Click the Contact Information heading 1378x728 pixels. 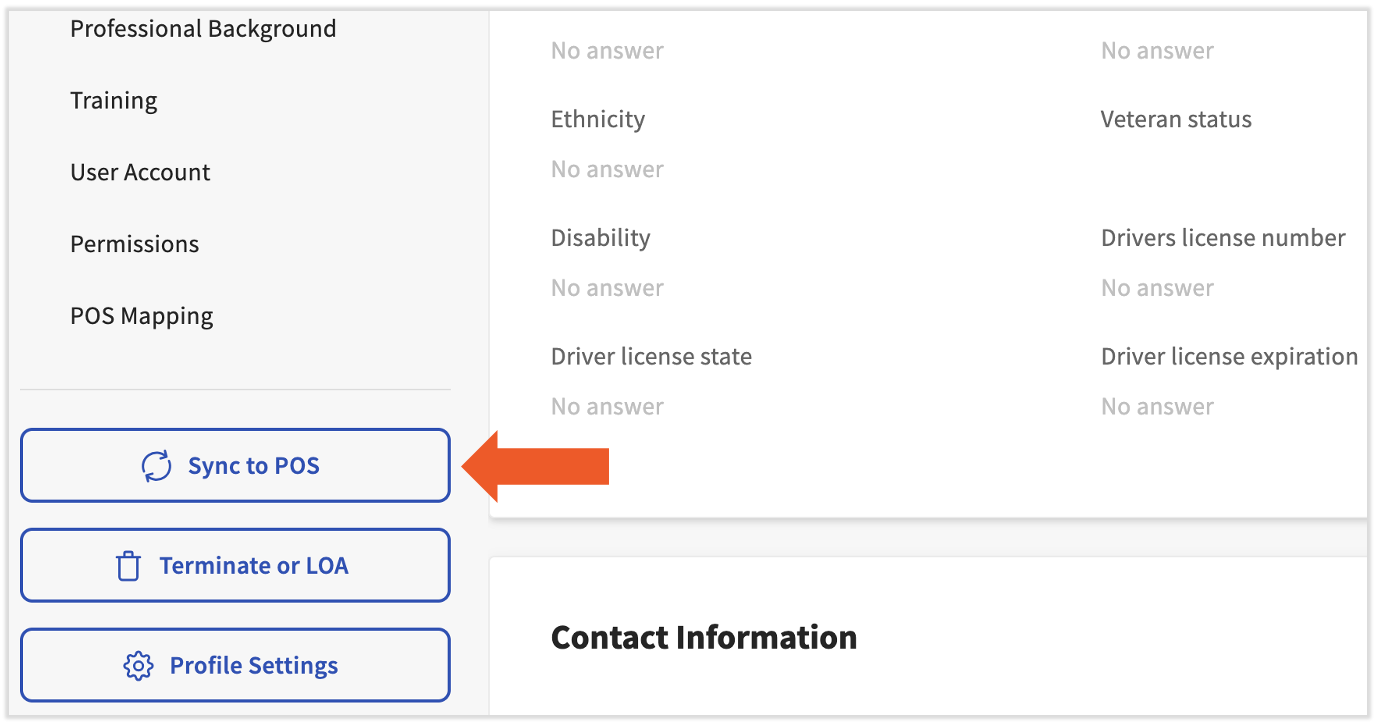click(704, 638)
